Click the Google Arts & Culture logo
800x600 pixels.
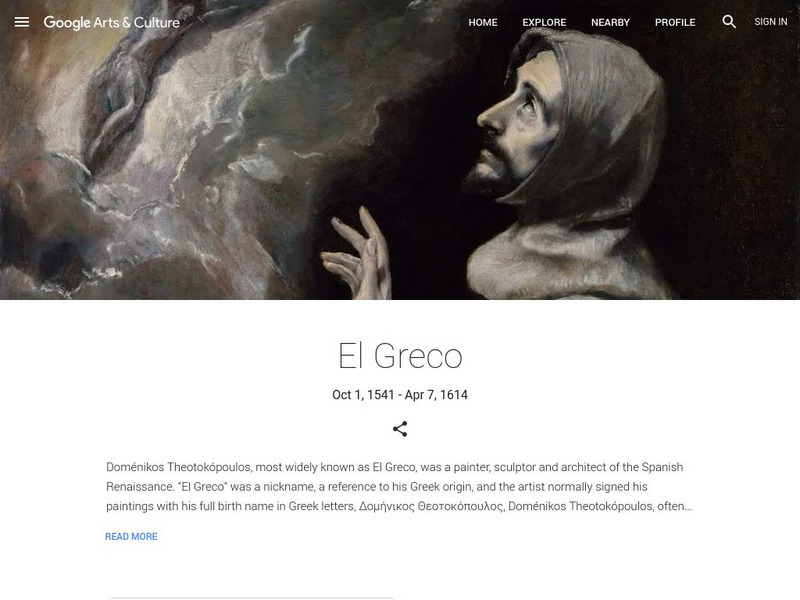(x=112, y=22)
